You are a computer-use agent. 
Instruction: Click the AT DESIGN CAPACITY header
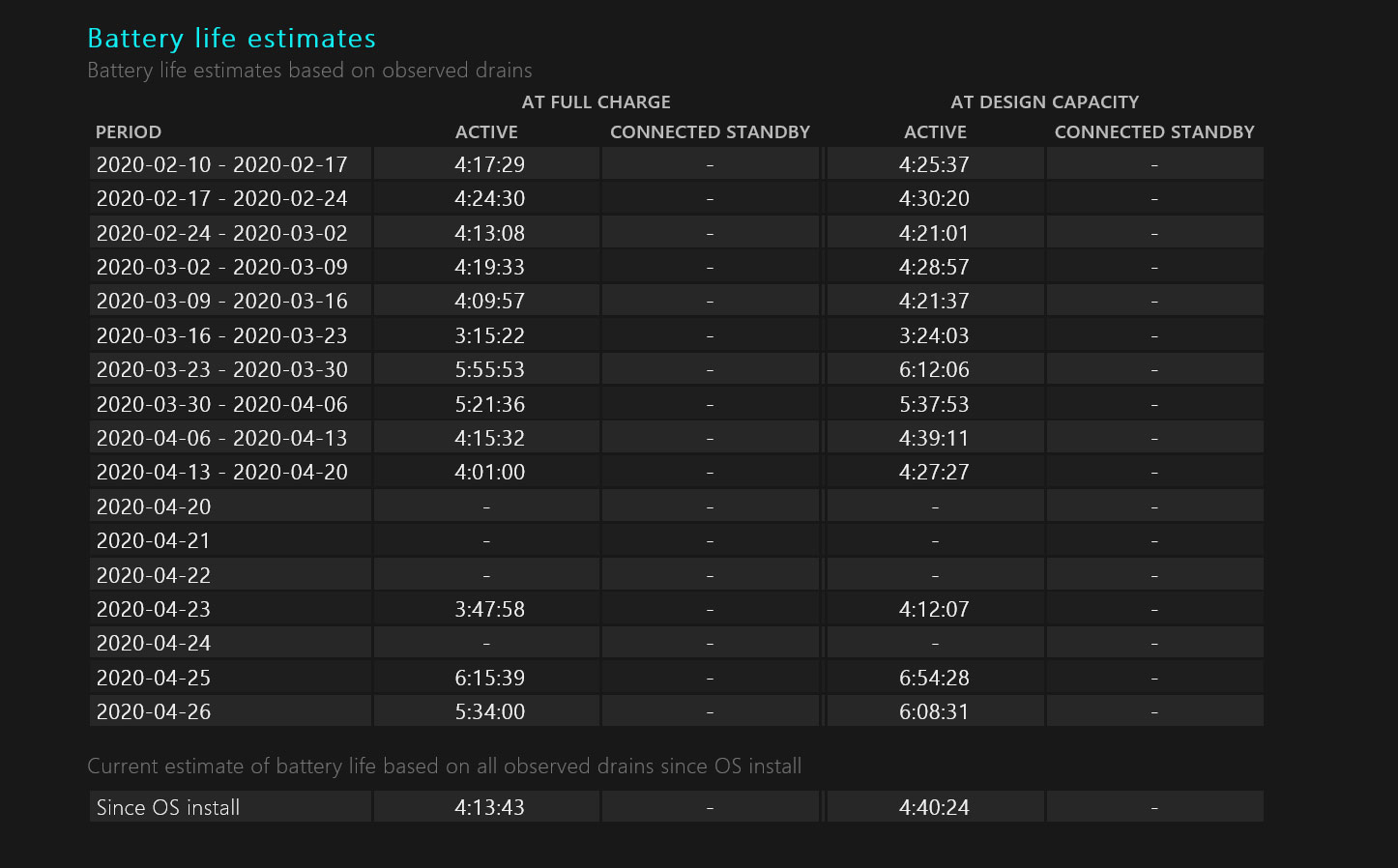(x=1044, y=102)
